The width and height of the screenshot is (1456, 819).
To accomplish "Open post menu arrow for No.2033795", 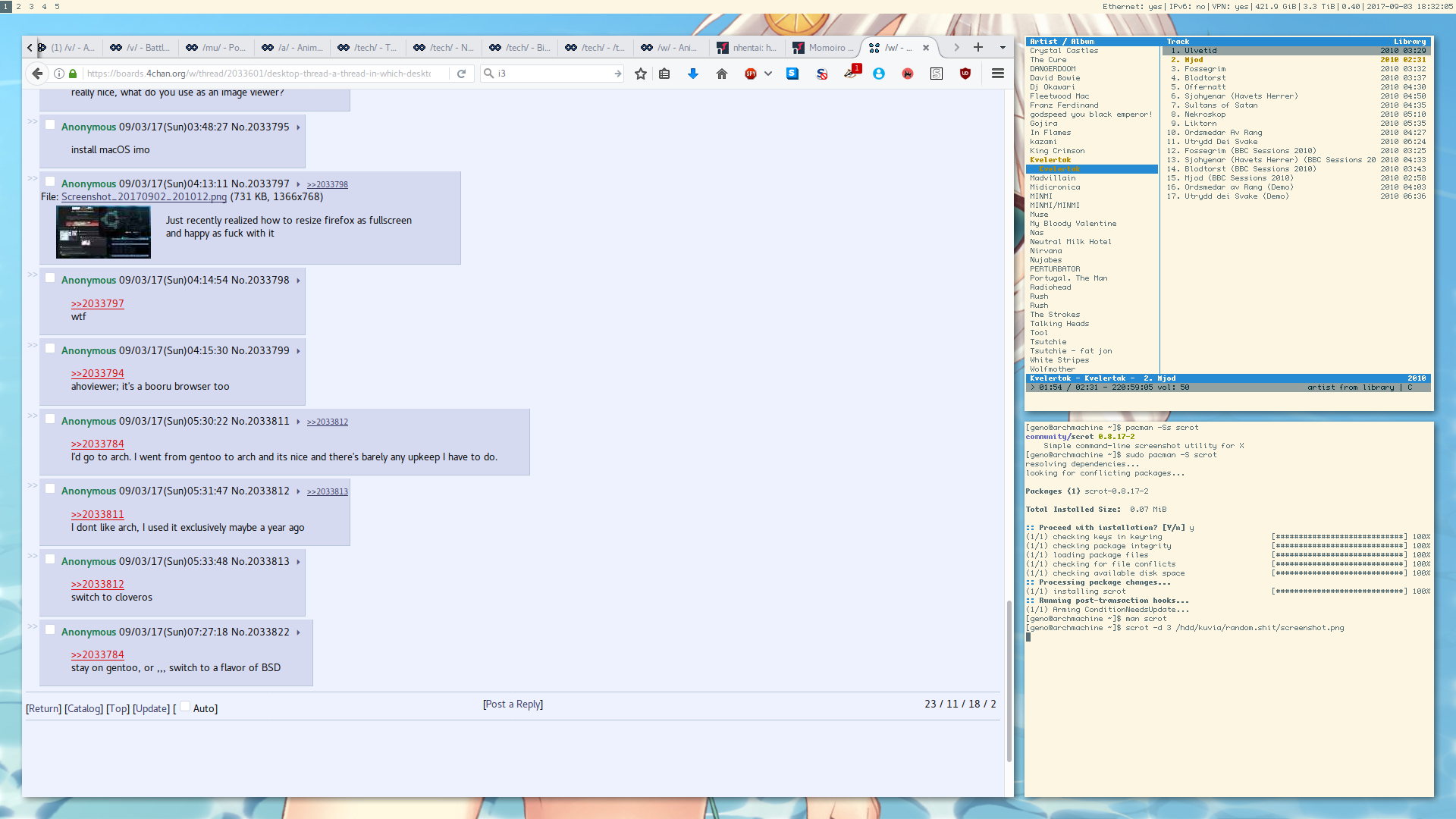I will (x=298, y=127).
